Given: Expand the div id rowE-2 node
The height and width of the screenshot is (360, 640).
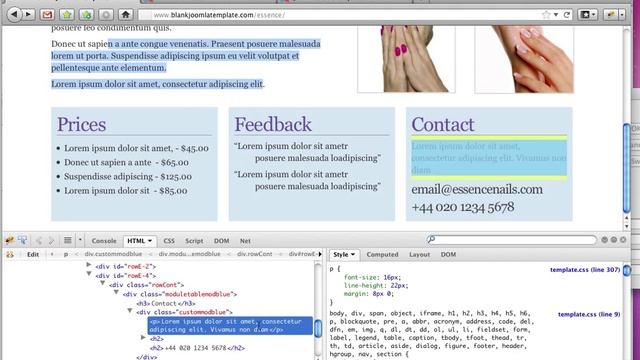Looking at the screenshot, I should [x=89, y=265].
